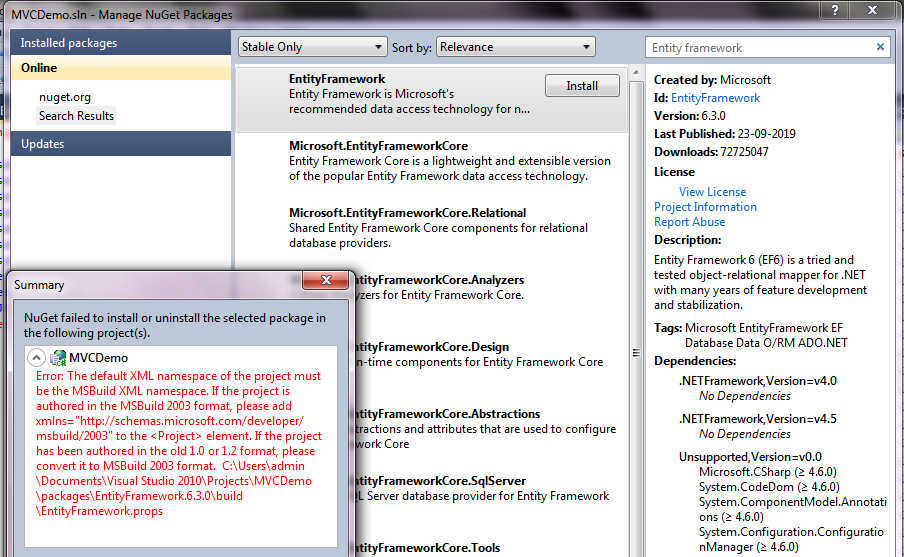Click System.CodeDom (≥ 4.6.0) dependency
Viewport: 904px width, 557px height.
tap(769, 487)
